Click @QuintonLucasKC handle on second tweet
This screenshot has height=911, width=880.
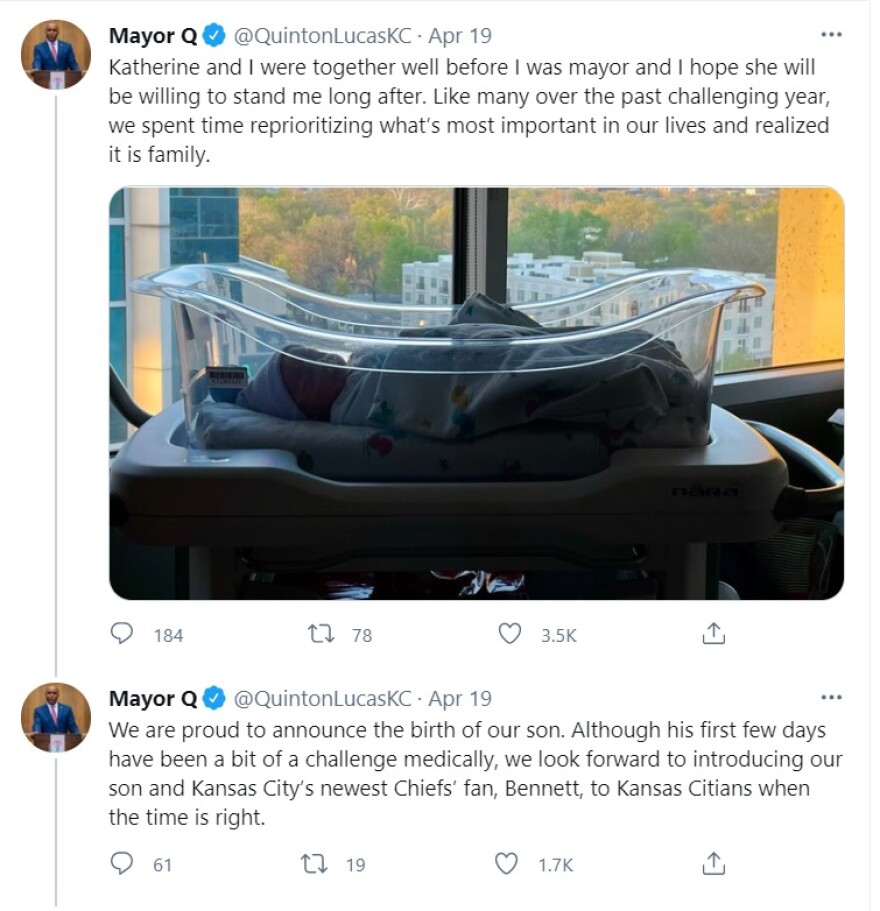tap(322, 698)
